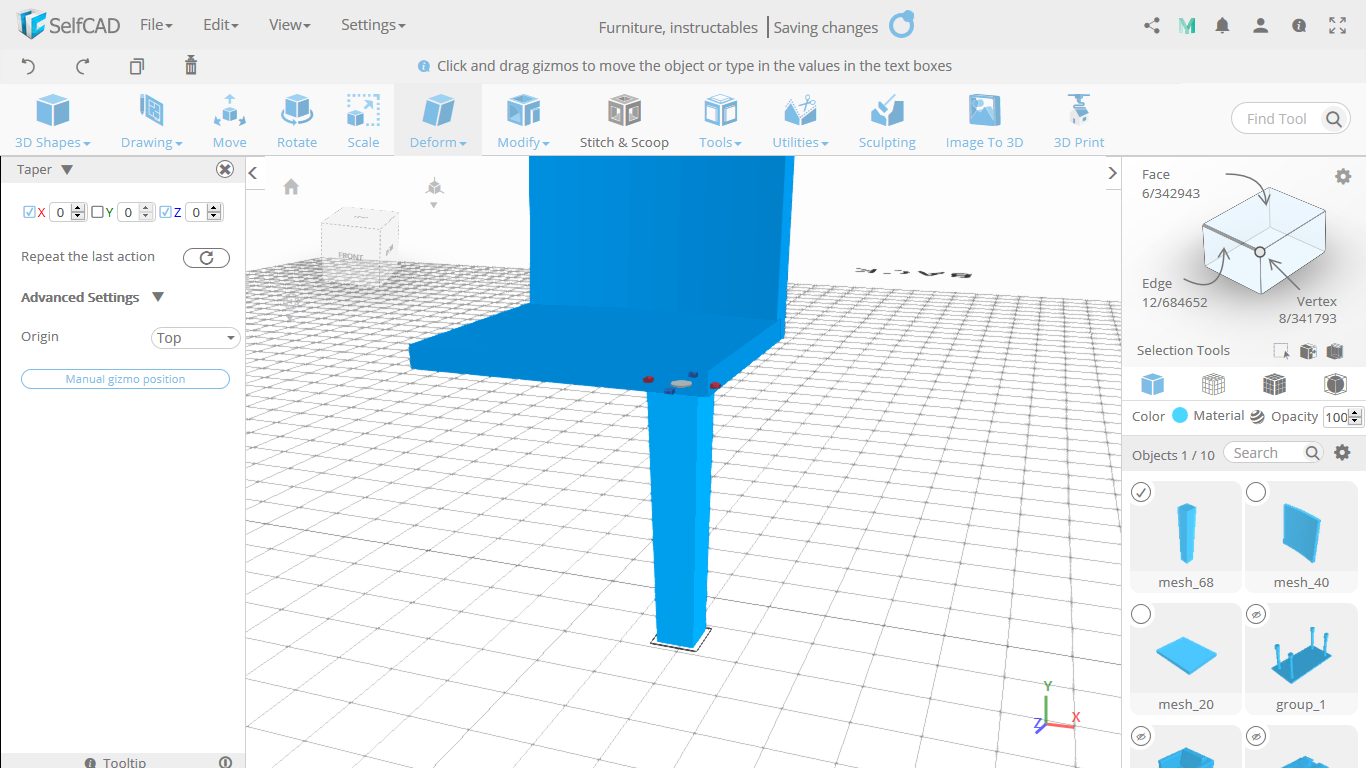Open the Modify dropdown
The image size is (1366, 768).
tap(523, 121)
